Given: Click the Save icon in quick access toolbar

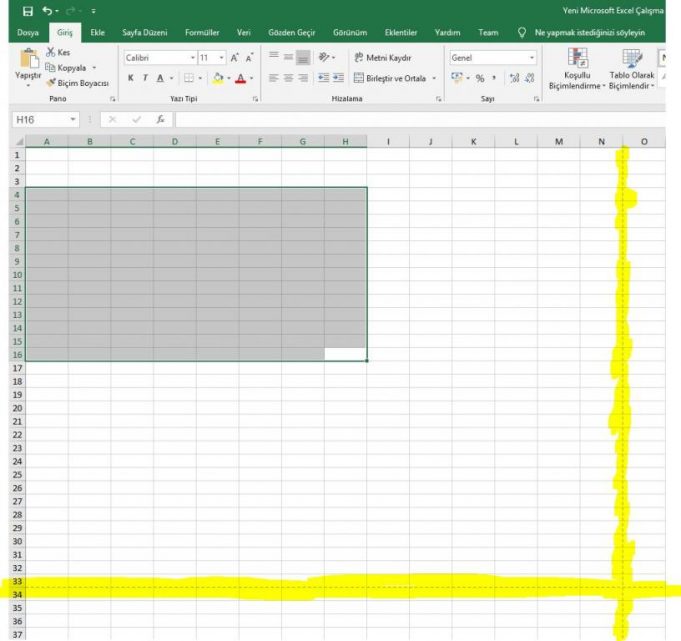Looking at the screenshot, I should click(x=28, y=11).
